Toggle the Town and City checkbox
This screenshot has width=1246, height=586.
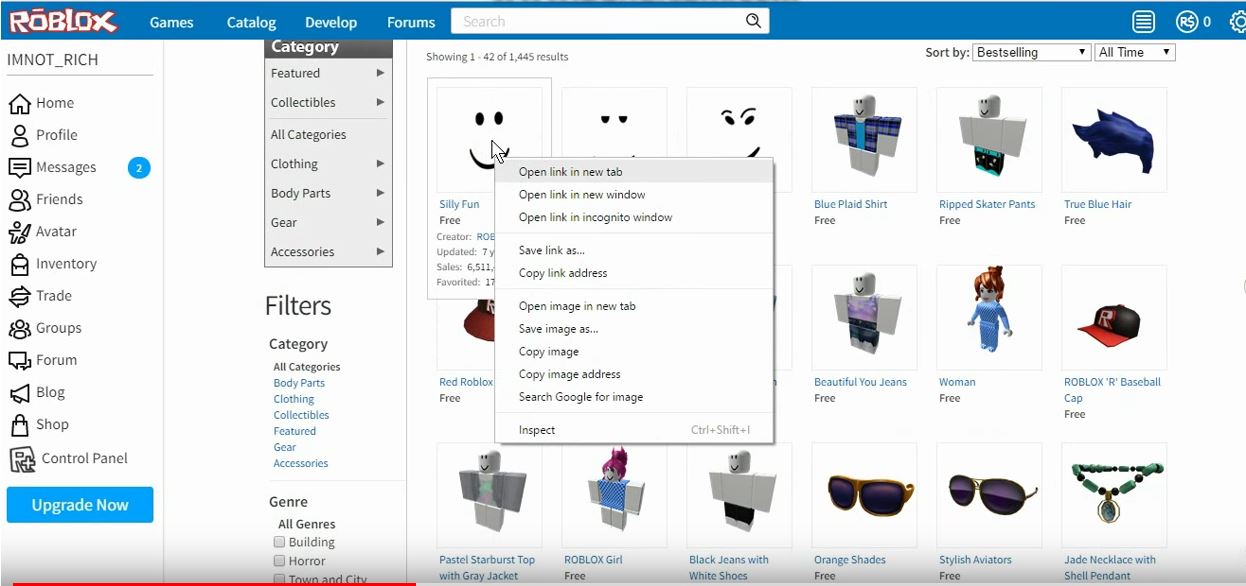[280, 580]
